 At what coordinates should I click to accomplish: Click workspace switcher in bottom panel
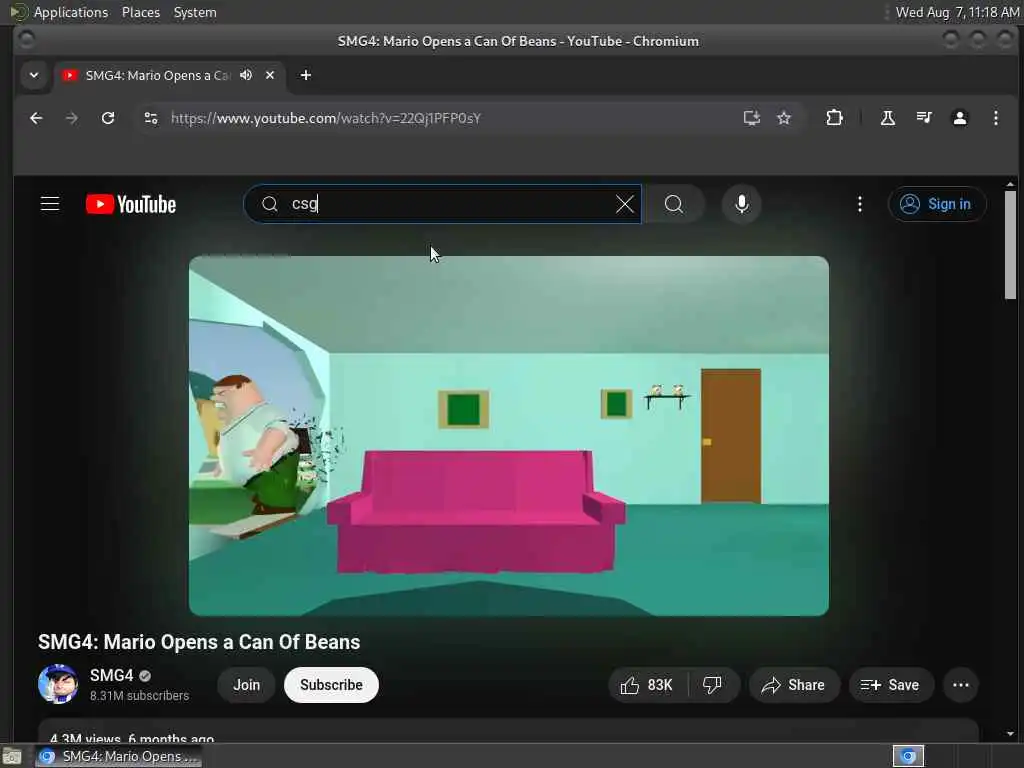pos(908,756)
